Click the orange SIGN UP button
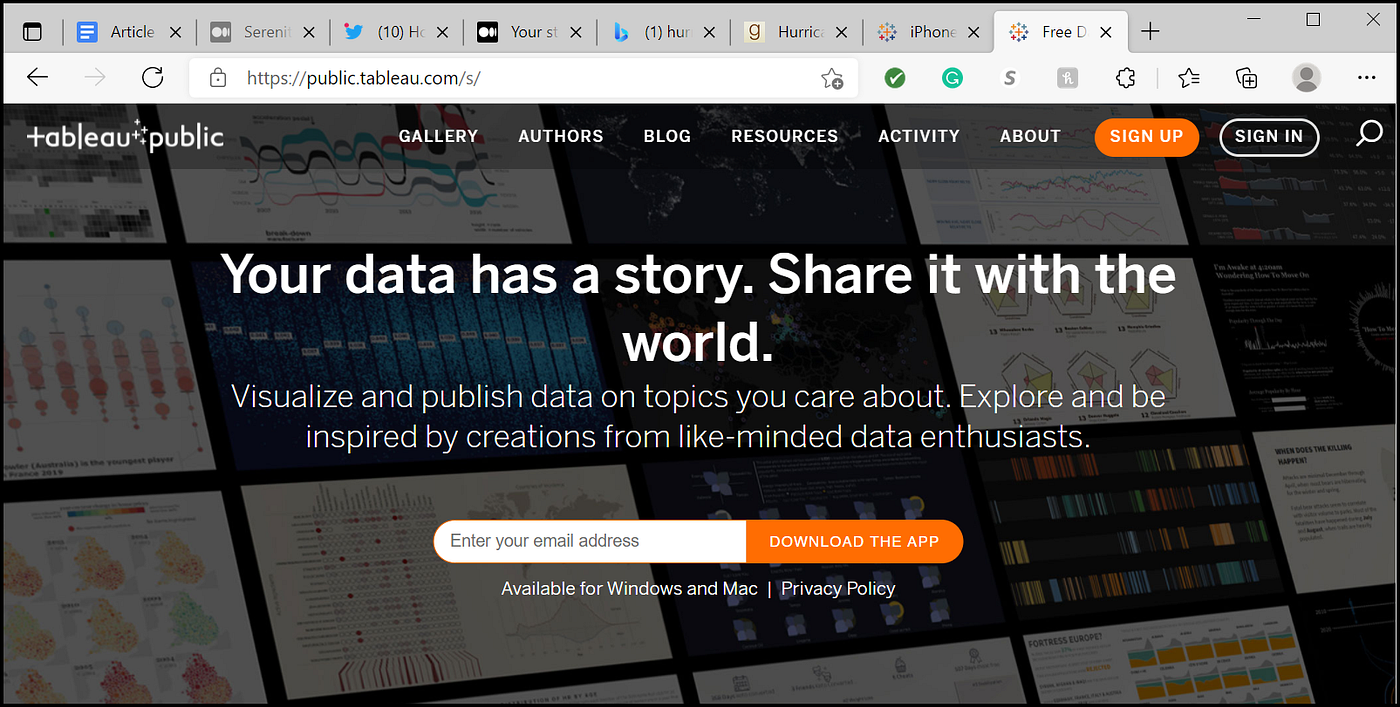Image resolution: width=1400 pixels, height=707 pixels. click(1146, 137)
